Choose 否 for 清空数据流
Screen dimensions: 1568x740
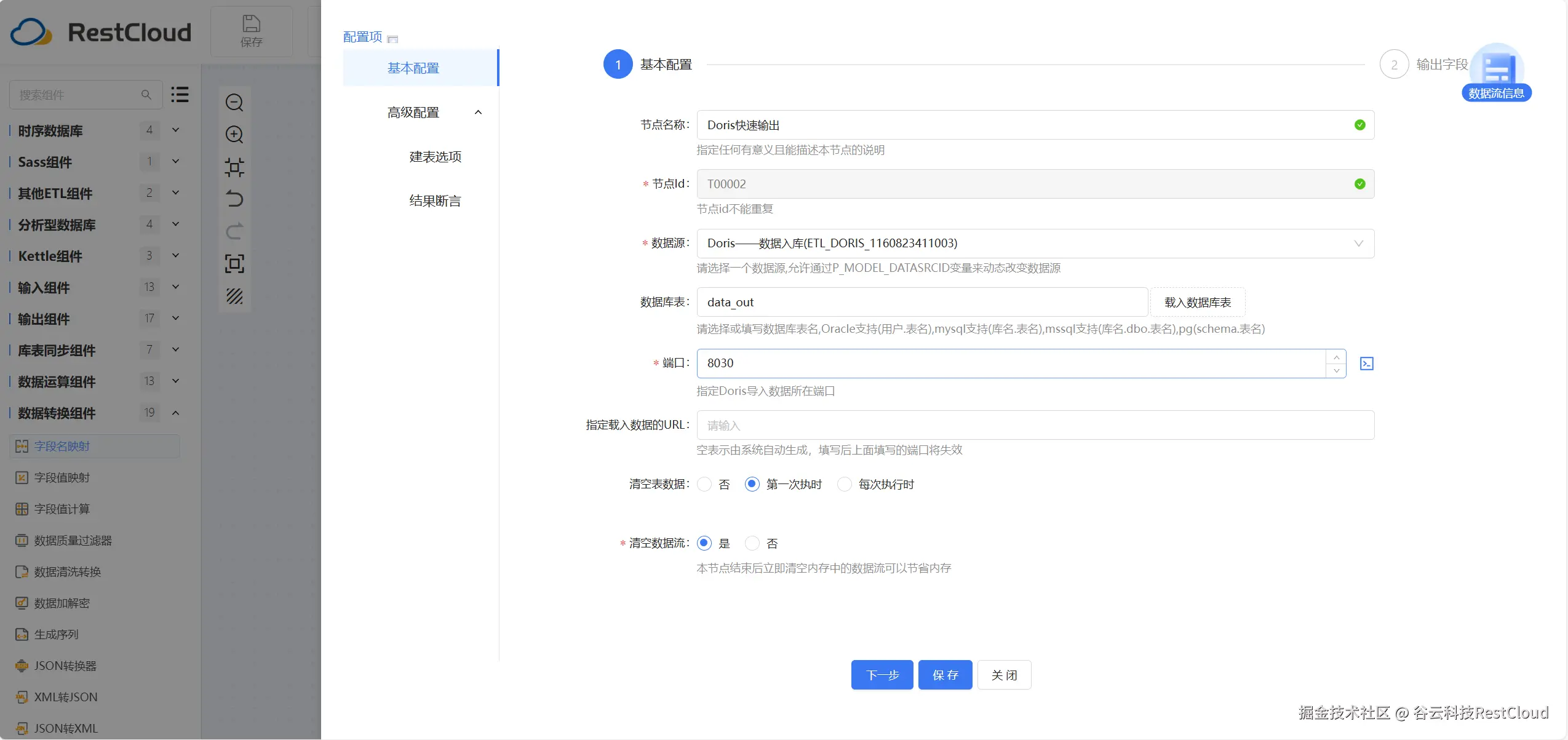pos(752,543)
